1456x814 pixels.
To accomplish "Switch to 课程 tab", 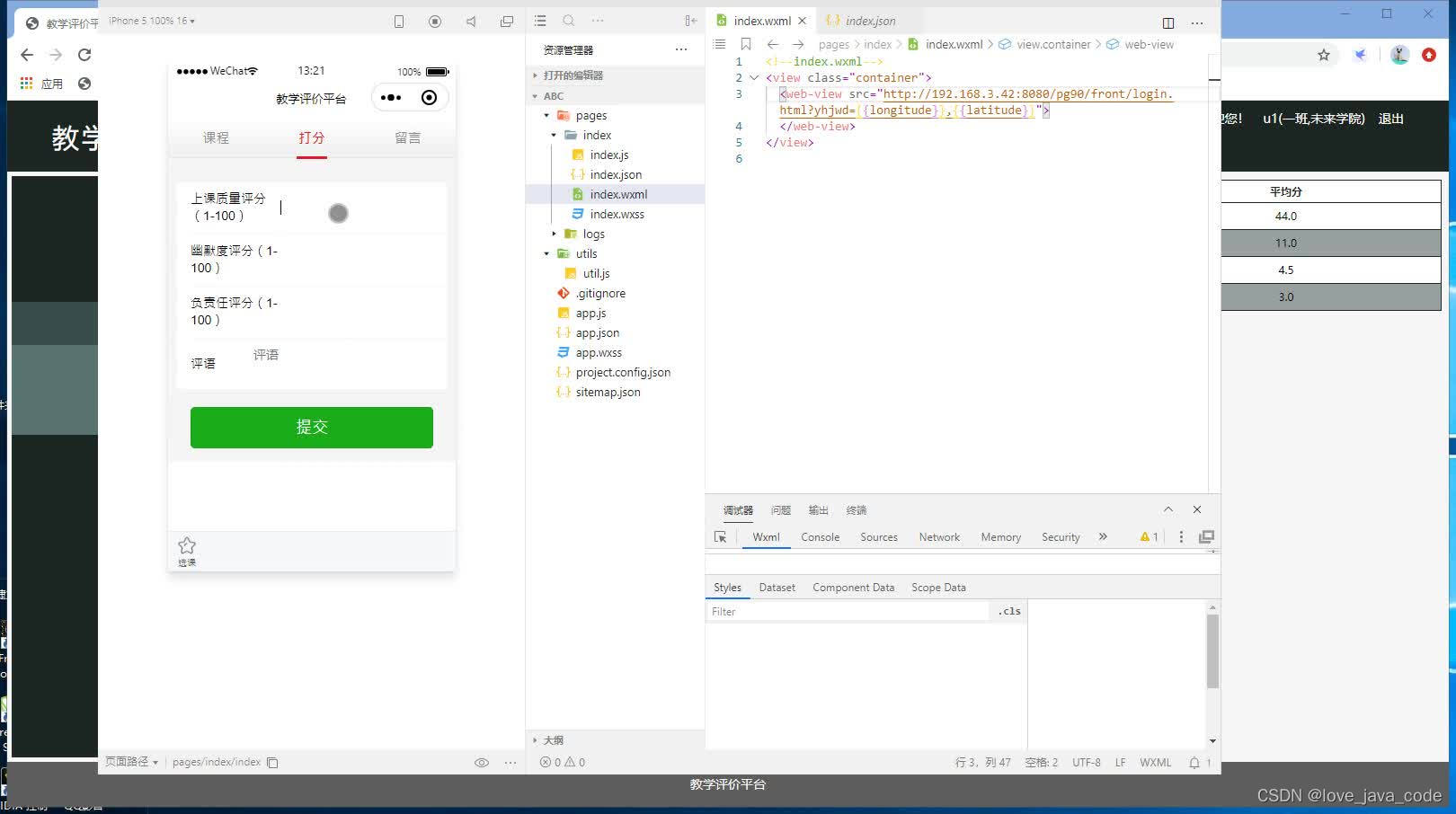I will 216,137.
